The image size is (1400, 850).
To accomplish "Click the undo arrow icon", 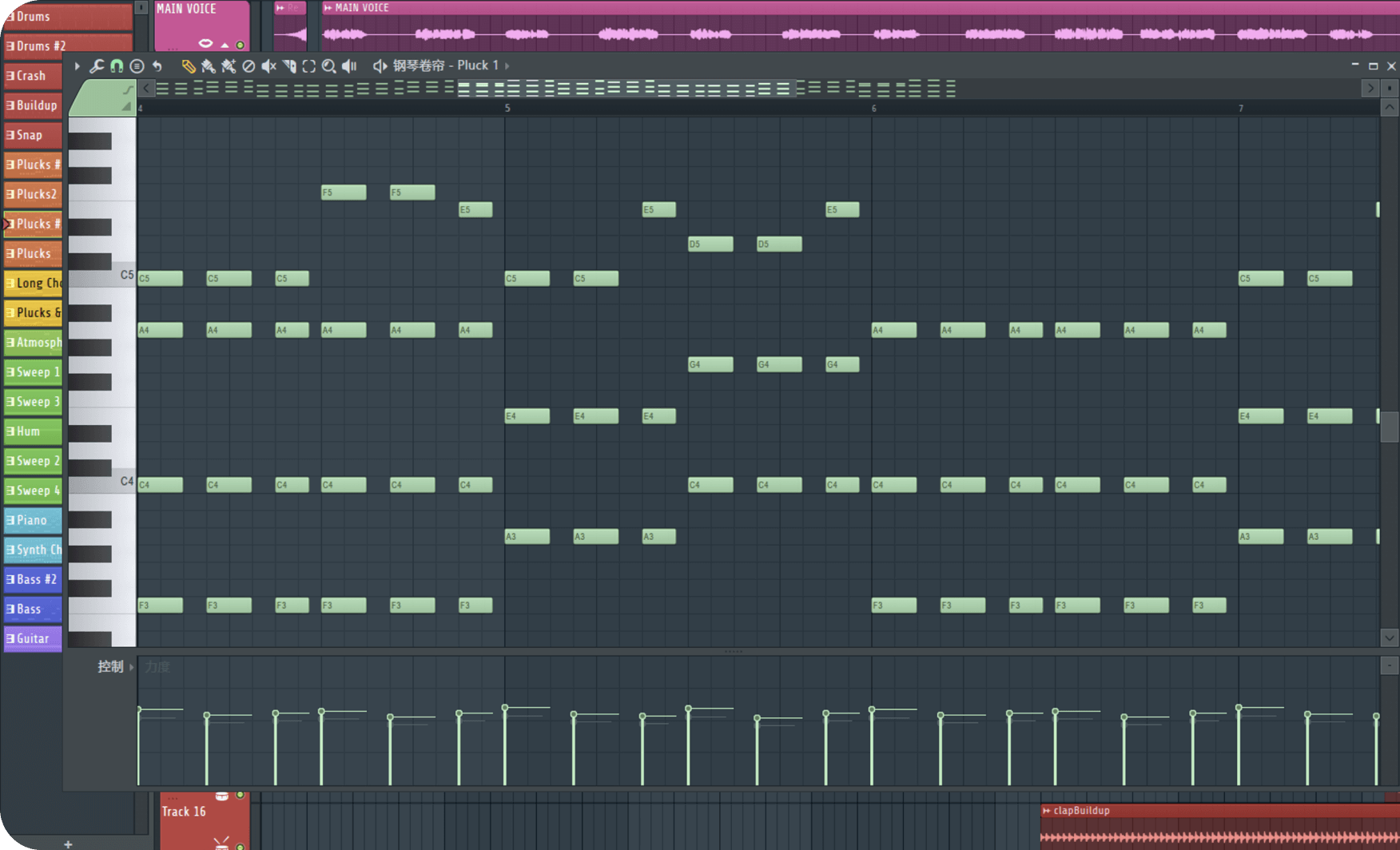I will [x=157, y=66].
